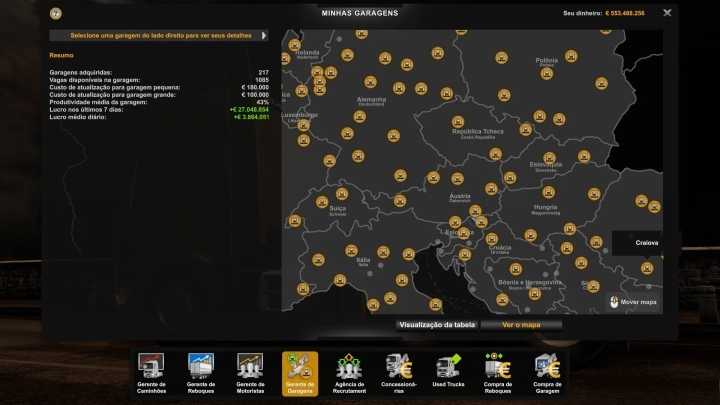The width and height of the screenshot is (720, 405).
Task: Select garage marker overlapping Eslováquia label
Action: pyautogui.click(x=550, y=159)
